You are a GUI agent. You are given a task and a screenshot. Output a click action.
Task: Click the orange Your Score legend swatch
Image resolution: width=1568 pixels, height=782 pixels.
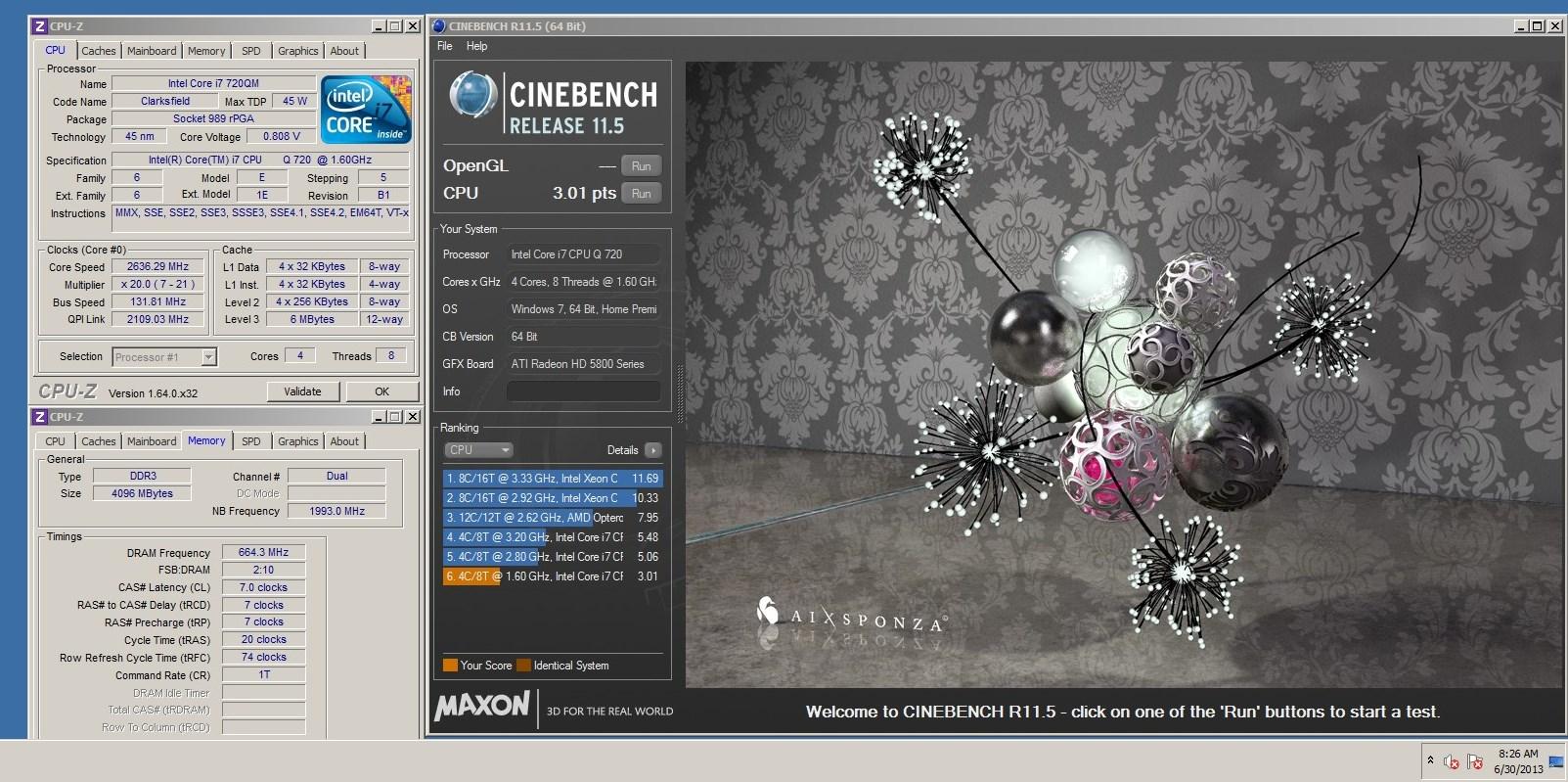450,666
